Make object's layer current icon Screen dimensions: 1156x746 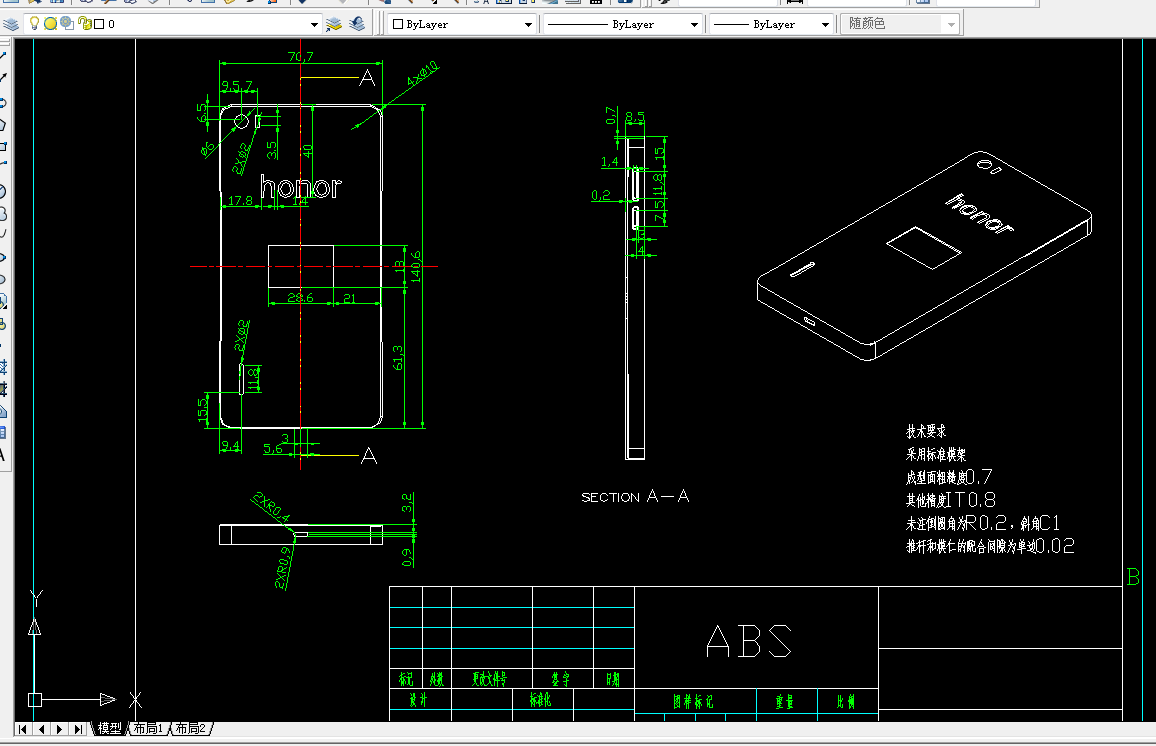point(334,24)
